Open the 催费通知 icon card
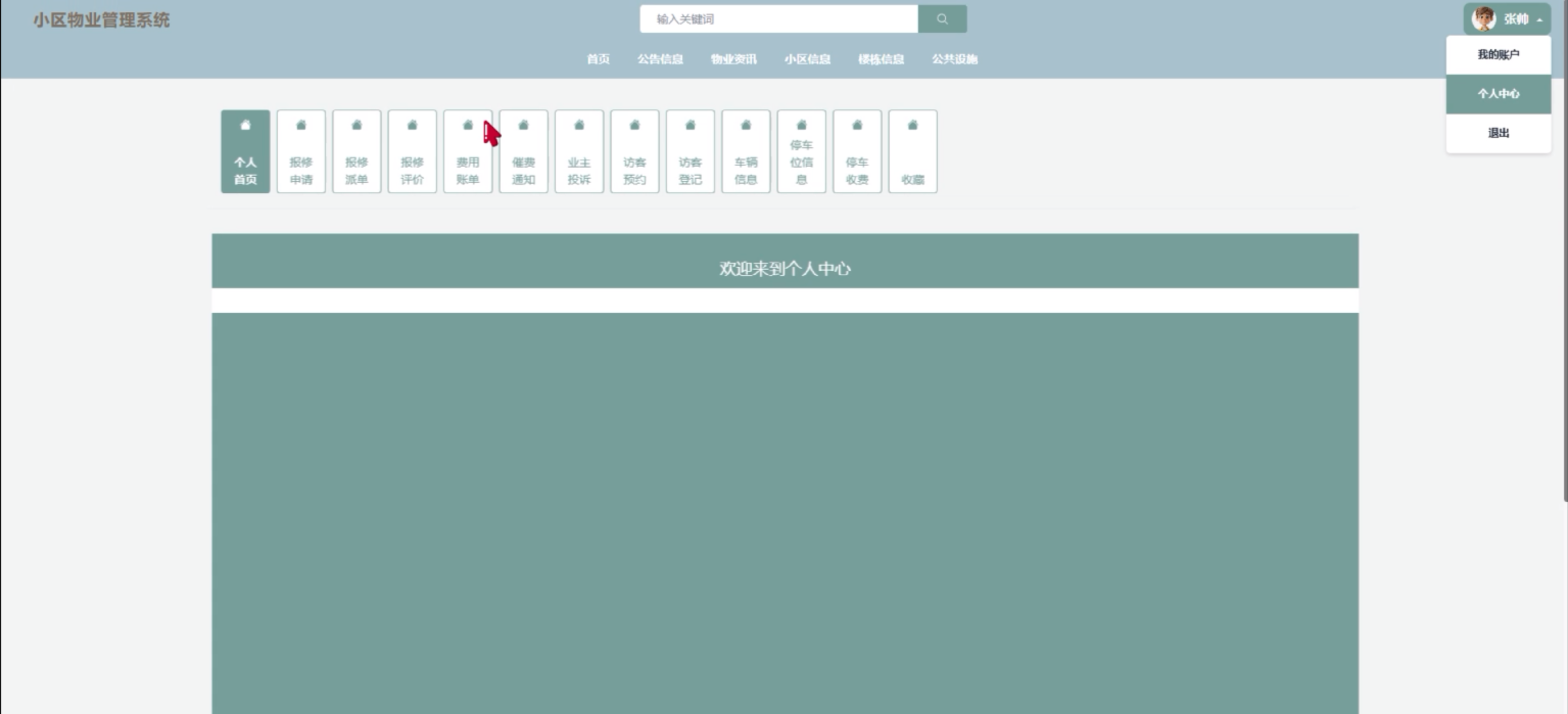The image size is (1568, 714). coord(523,152)
